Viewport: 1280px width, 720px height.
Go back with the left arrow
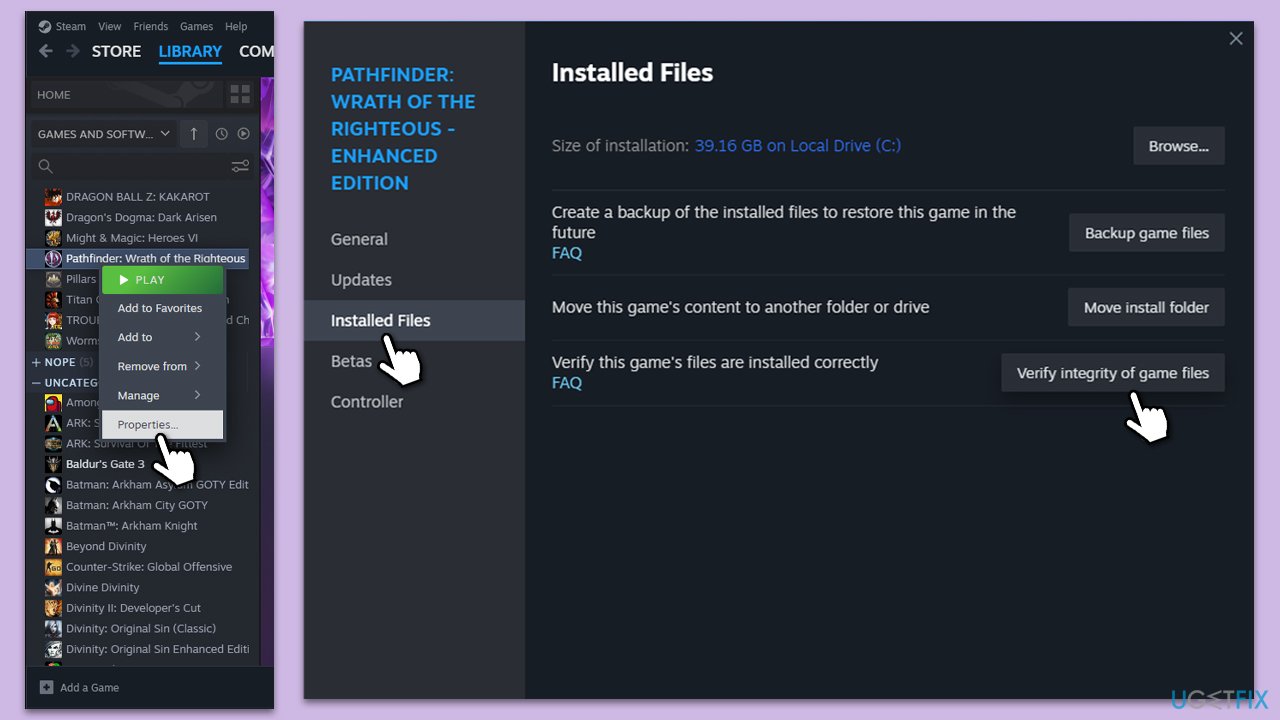[x=46, y=51]
